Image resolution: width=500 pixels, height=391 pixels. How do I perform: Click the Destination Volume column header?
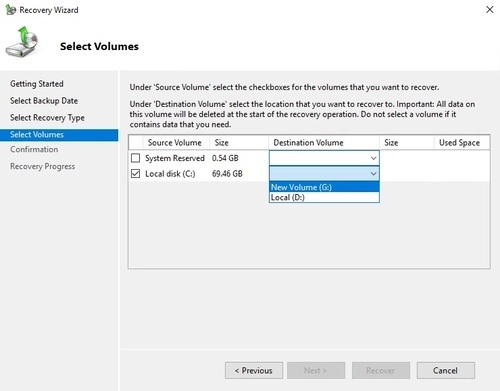click(x=324, y=143)
